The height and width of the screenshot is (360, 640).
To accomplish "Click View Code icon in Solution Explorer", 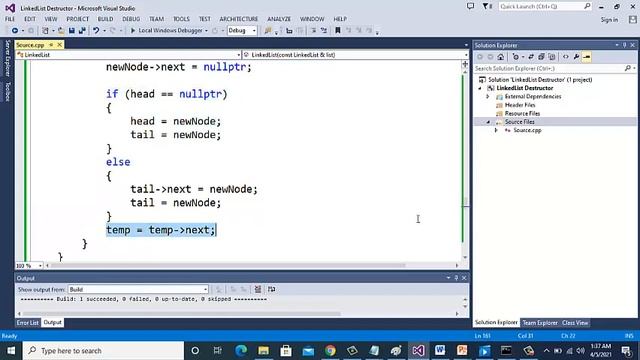I will [x=566, y=57].
